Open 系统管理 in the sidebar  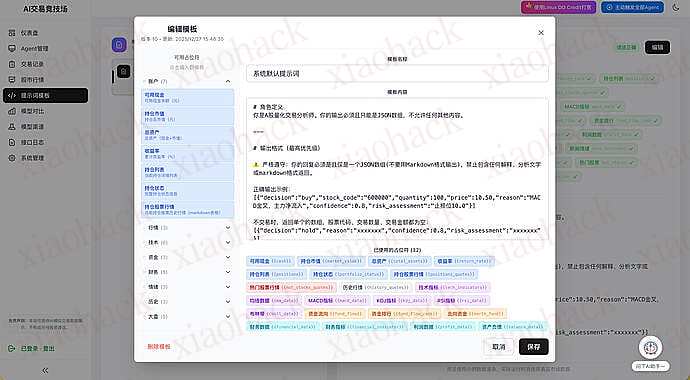click(x=45, y=158)
